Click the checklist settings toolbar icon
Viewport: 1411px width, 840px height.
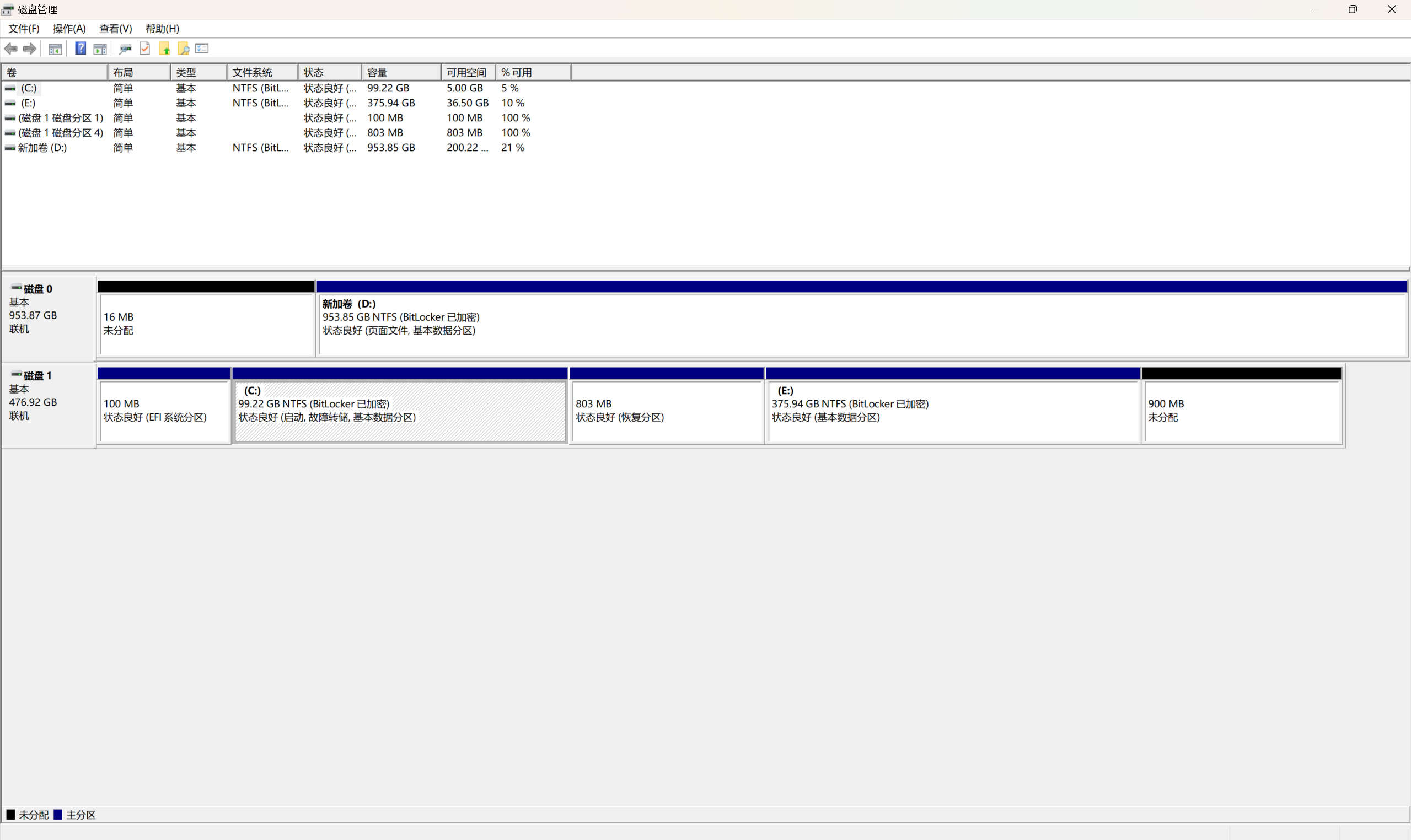click(x=202, y=49)
